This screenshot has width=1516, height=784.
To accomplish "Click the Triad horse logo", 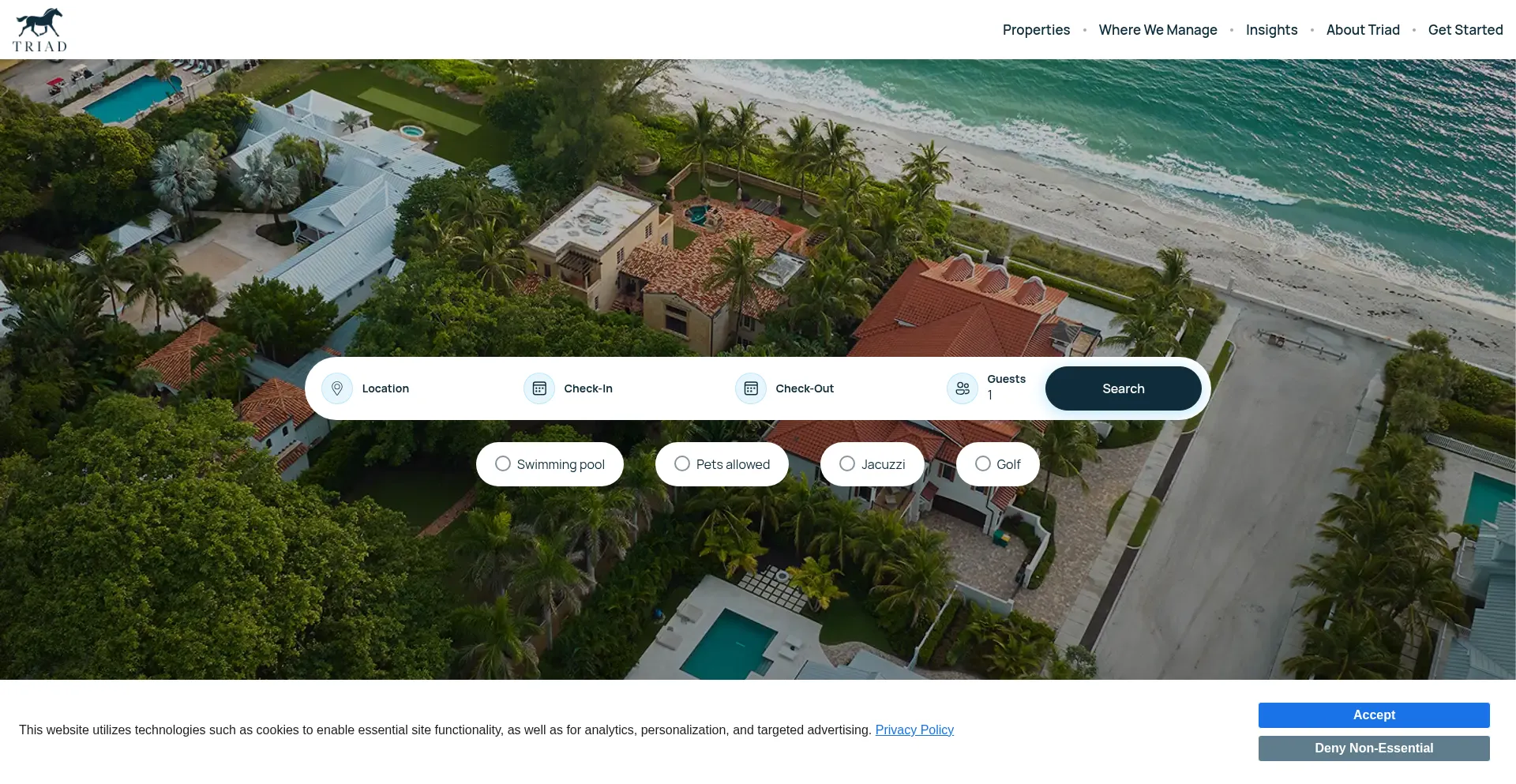I will pyautogui.click(x=39, y=29).
